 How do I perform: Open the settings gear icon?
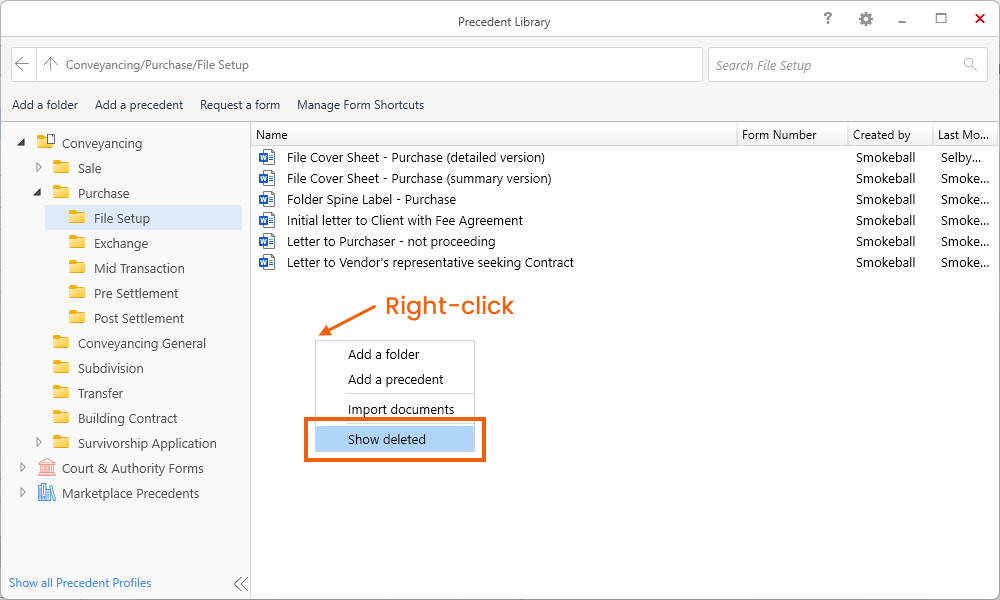(866, 19)
